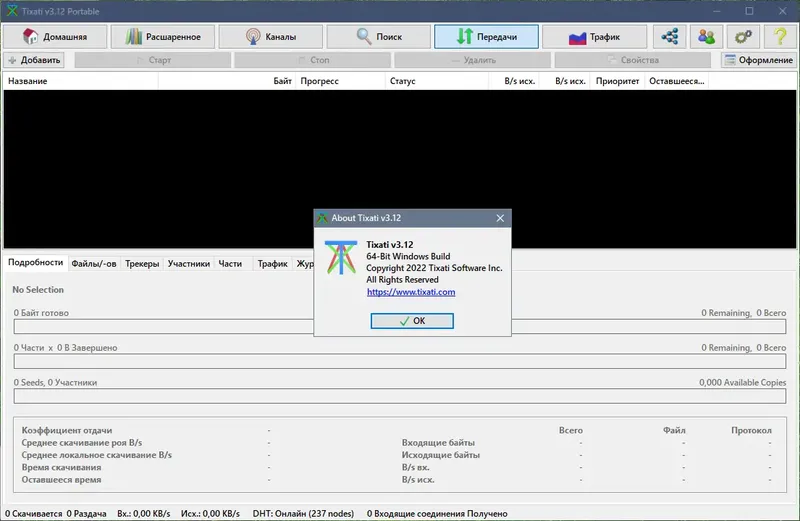This screenshot has width=800, height=521.
Task: Open the Трафик bandwidth section
Action: [594, 37]
